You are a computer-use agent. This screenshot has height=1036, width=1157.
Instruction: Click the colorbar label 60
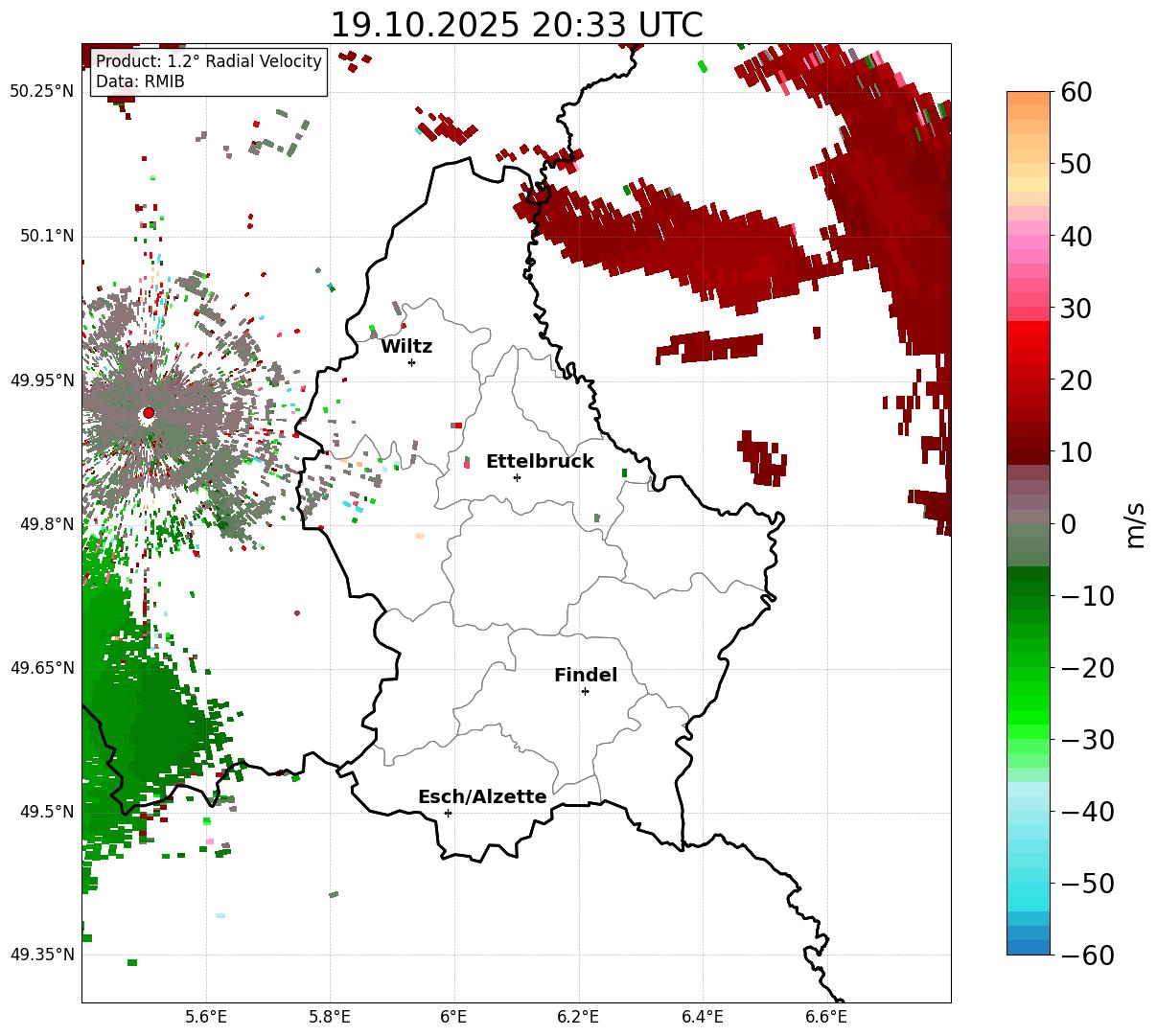click(1076, 92)
